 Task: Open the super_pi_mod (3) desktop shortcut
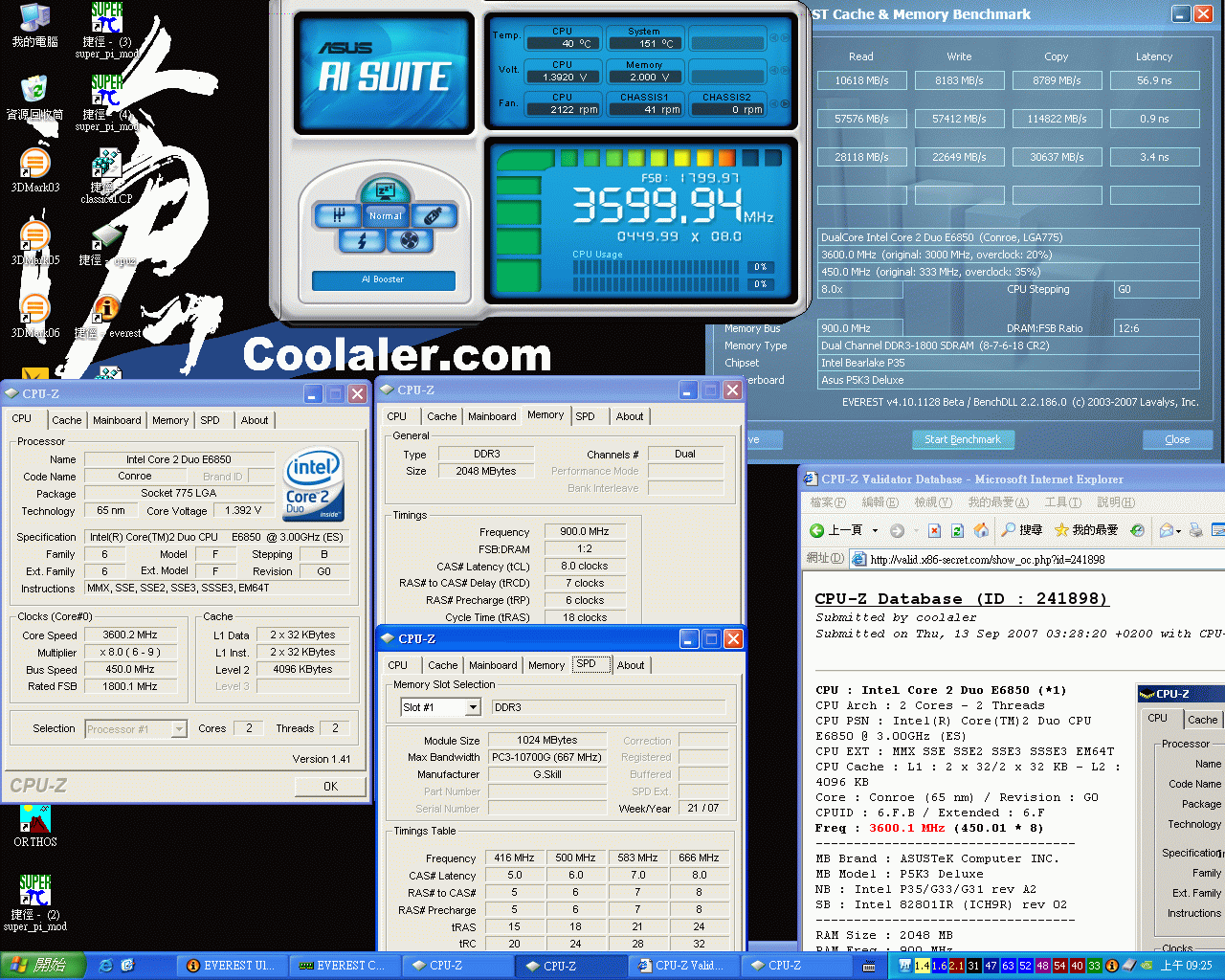tap(107, 29)
